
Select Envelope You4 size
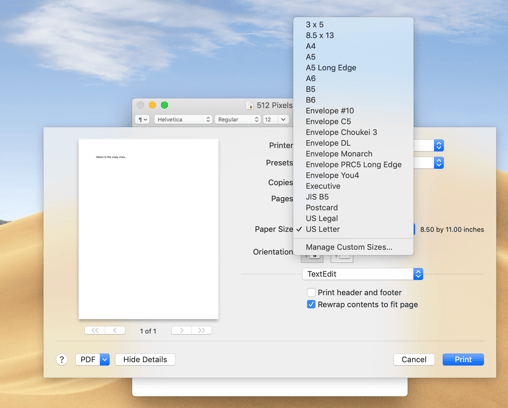[x=353, y=175]
